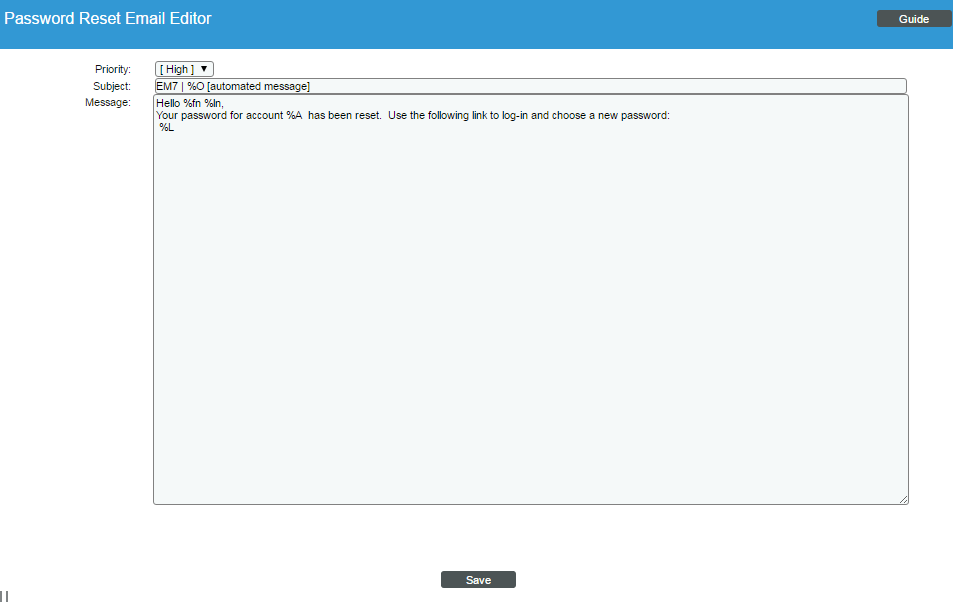Focus the Subject input field

600,86
